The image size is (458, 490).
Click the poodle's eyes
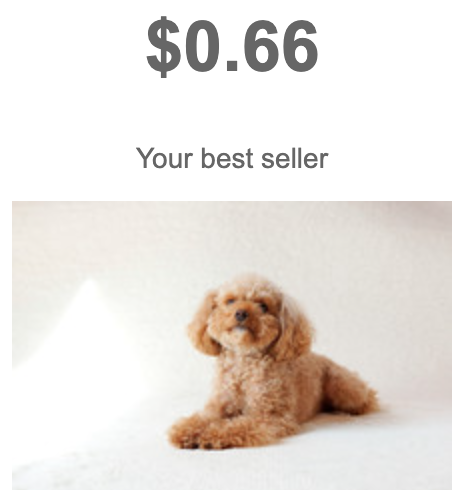pos(247,304)
